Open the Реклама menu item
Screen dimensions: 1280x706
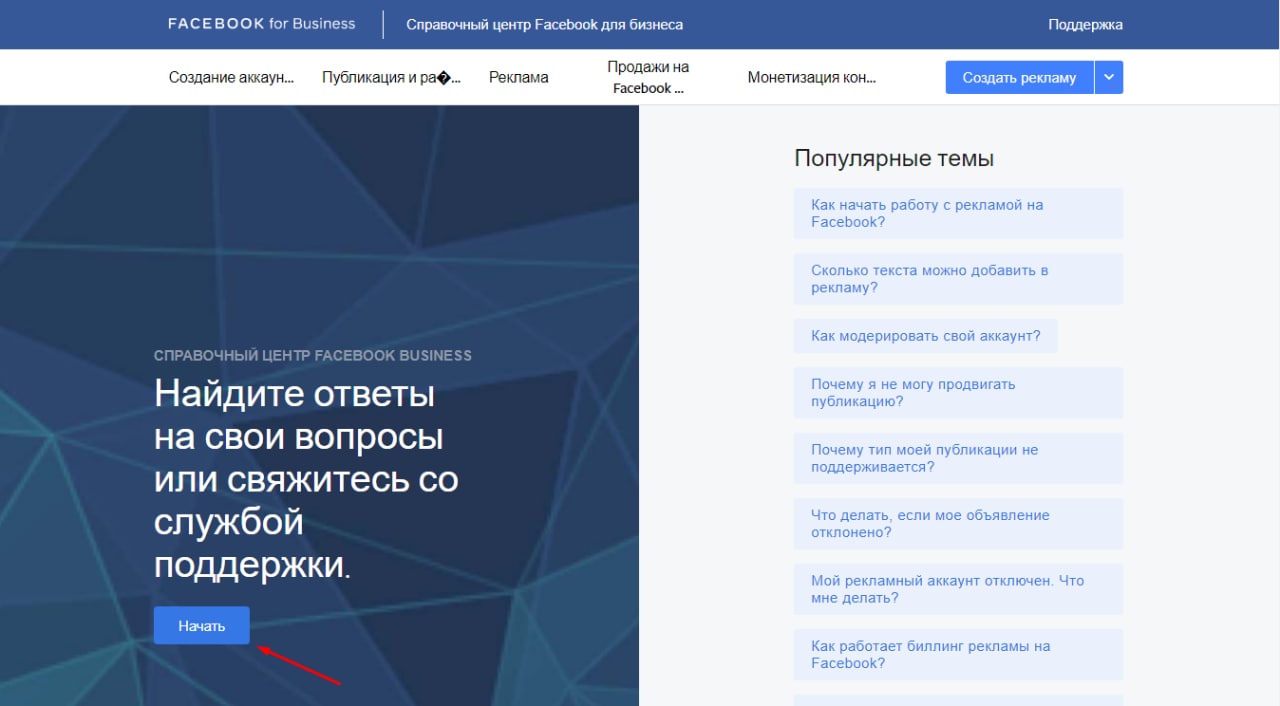click(518, 77)
